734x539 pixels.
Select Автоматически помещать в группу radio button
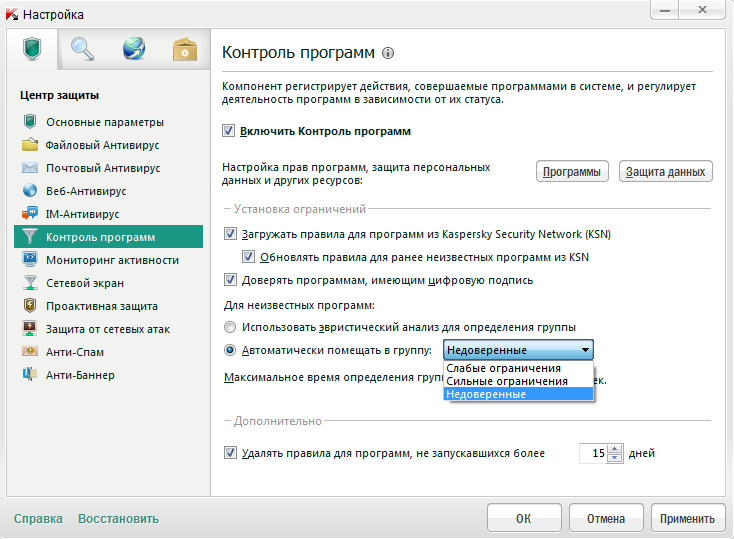pyautogui.click(x=230, y=350)
